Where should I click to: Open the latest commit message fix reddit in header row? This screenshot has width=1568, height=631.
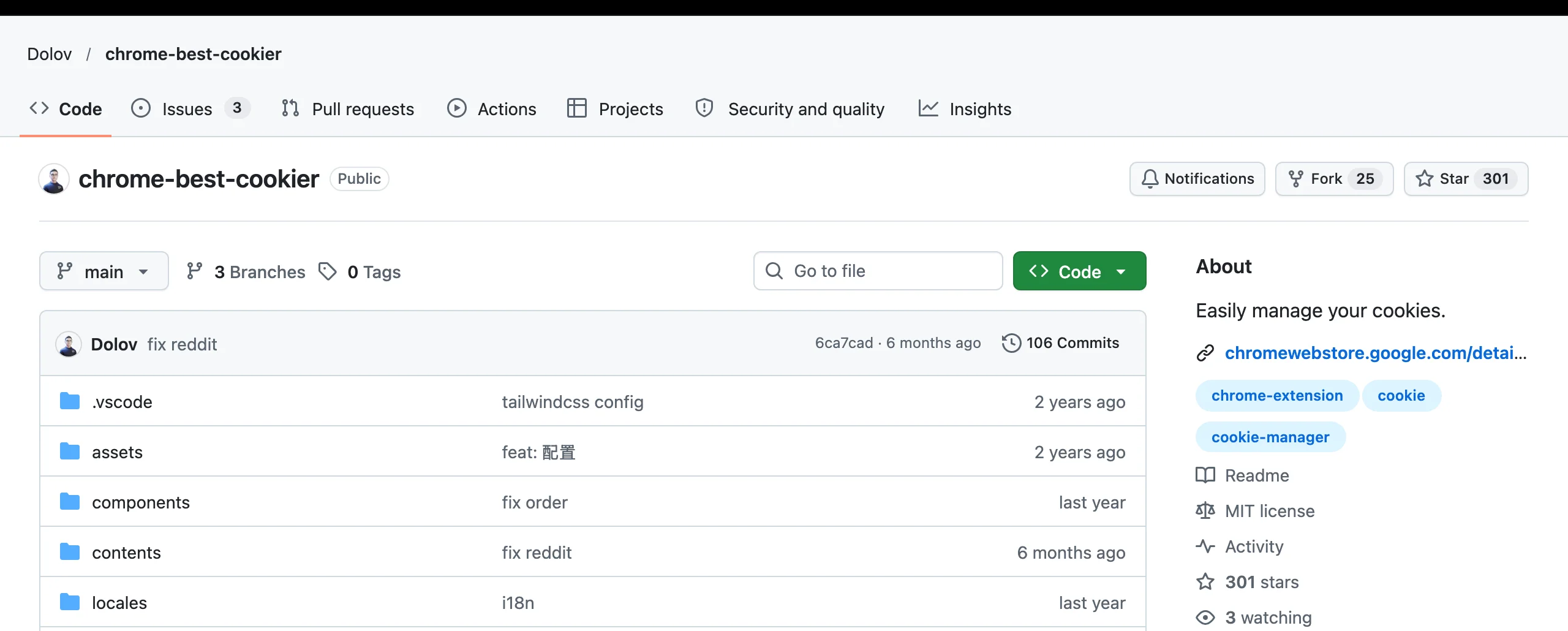coord(183,344)
